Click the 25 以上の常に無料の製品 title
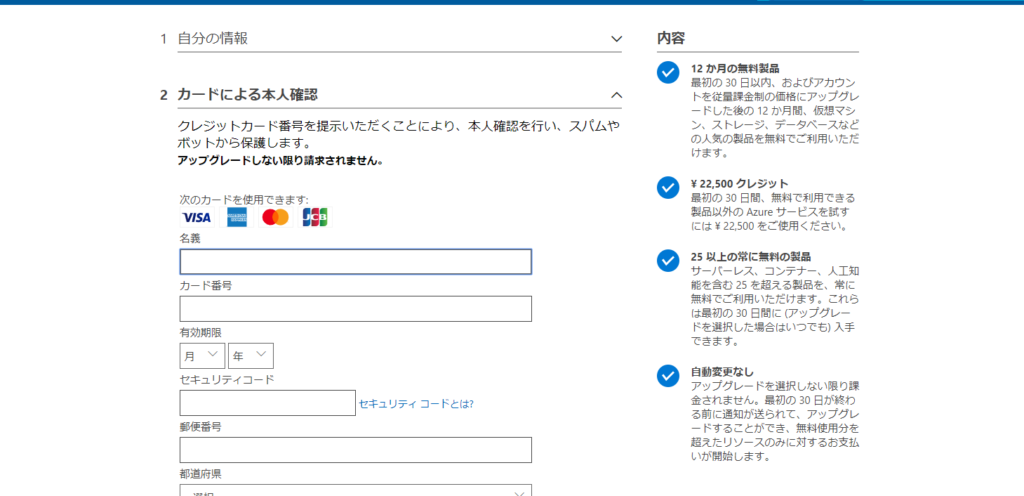Image resolution: width=1024 pixels, height=496 pixels. point(750,256)
